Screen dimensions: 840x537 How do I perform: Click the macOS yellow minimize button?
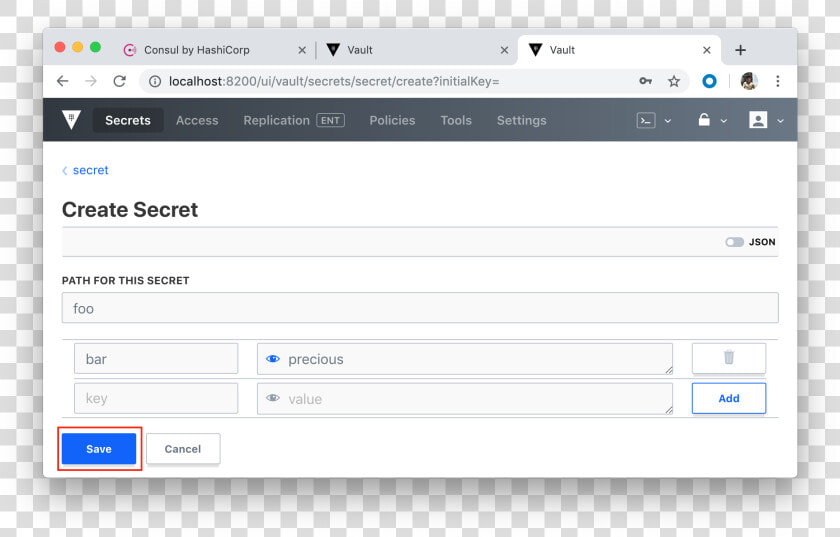[78, 47]
